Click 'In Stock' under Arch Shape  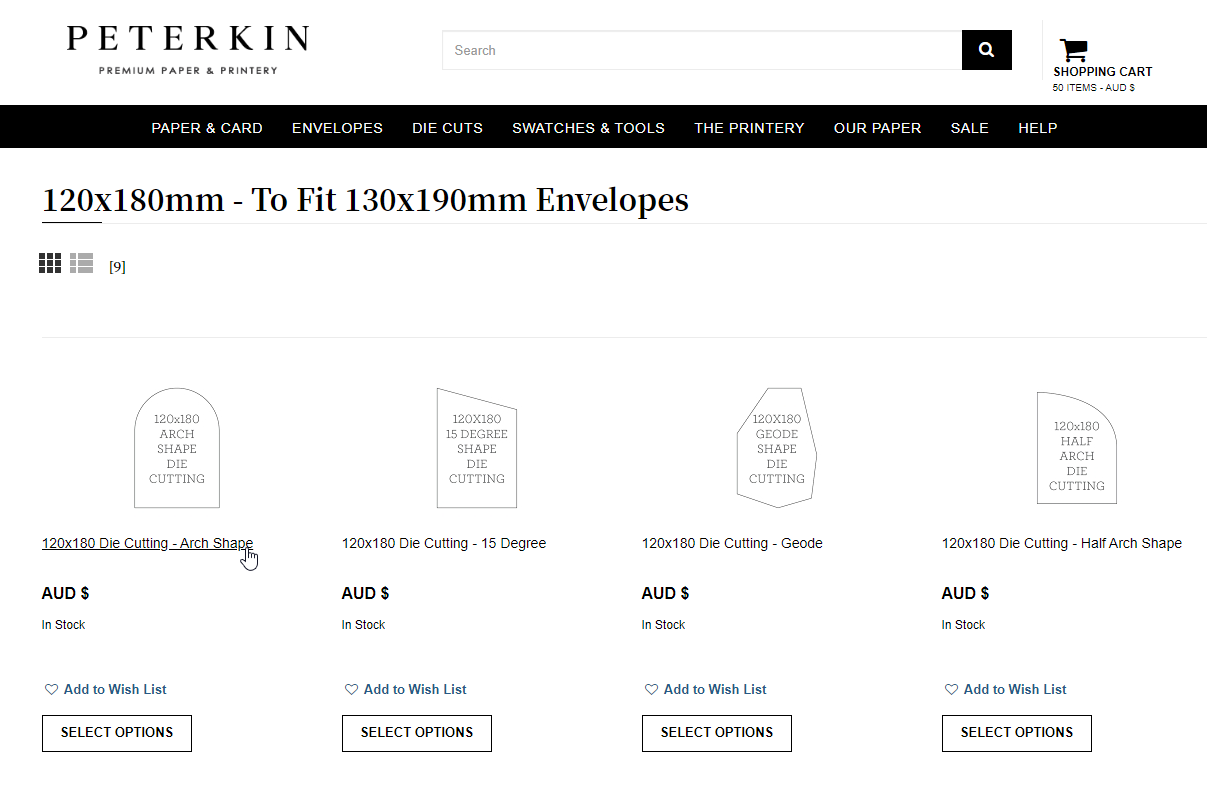click(63, 625)
